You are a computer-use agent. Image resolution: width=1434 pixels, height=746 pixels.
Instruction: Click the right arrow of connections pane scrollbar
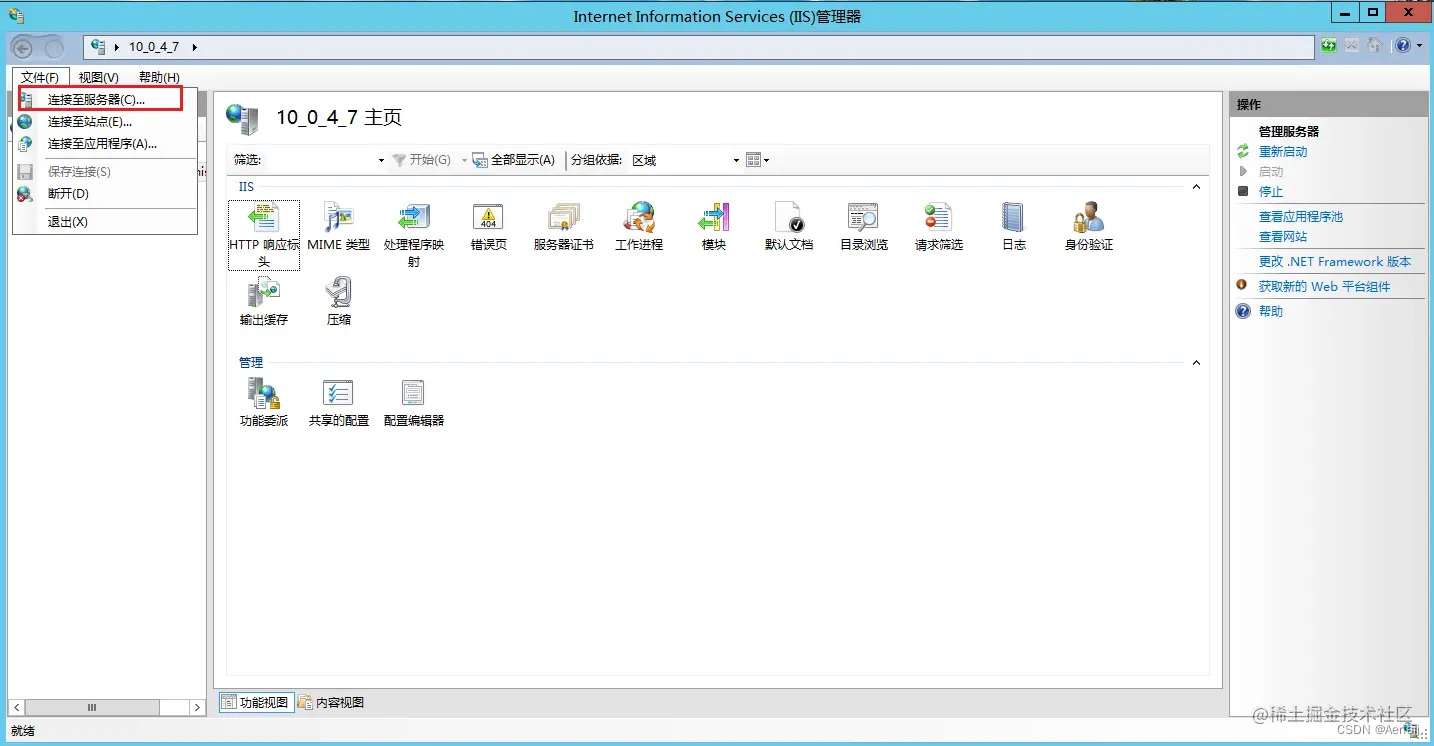(197, 707)
